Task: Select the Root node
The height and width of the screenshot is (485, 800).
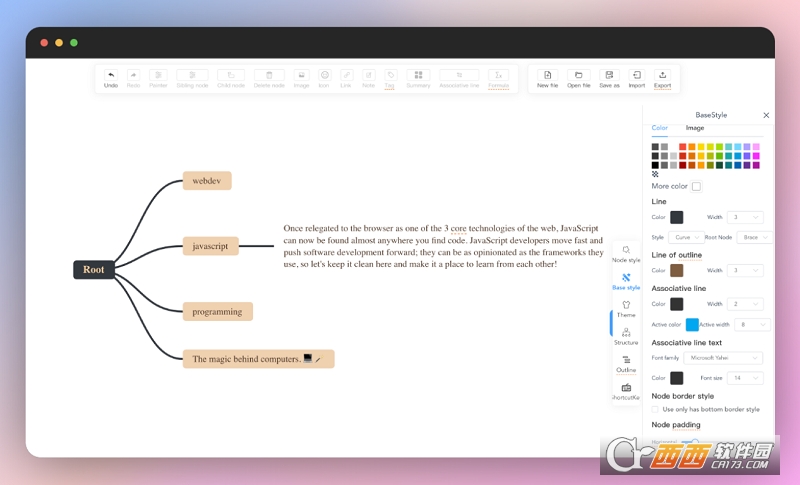Action: point(94,270)
